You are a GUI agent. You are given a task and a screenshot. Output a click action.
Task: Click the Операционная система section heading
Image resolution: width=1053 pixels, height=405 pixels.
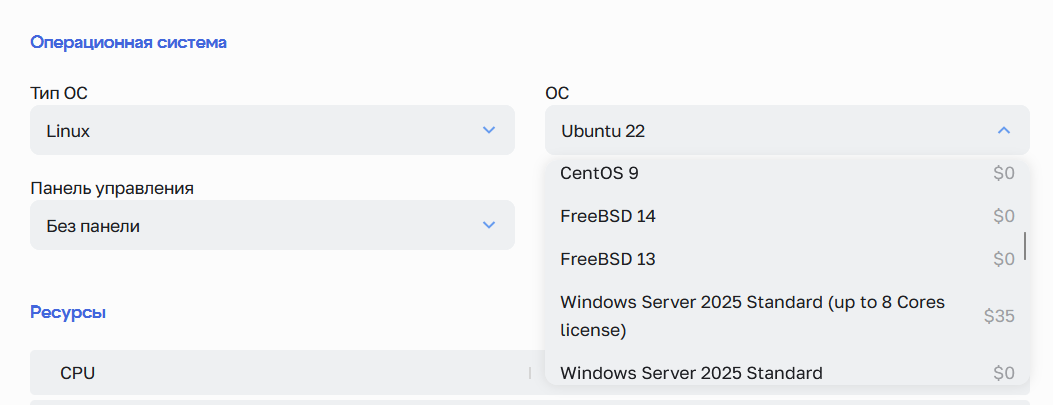tap(128, 42)
